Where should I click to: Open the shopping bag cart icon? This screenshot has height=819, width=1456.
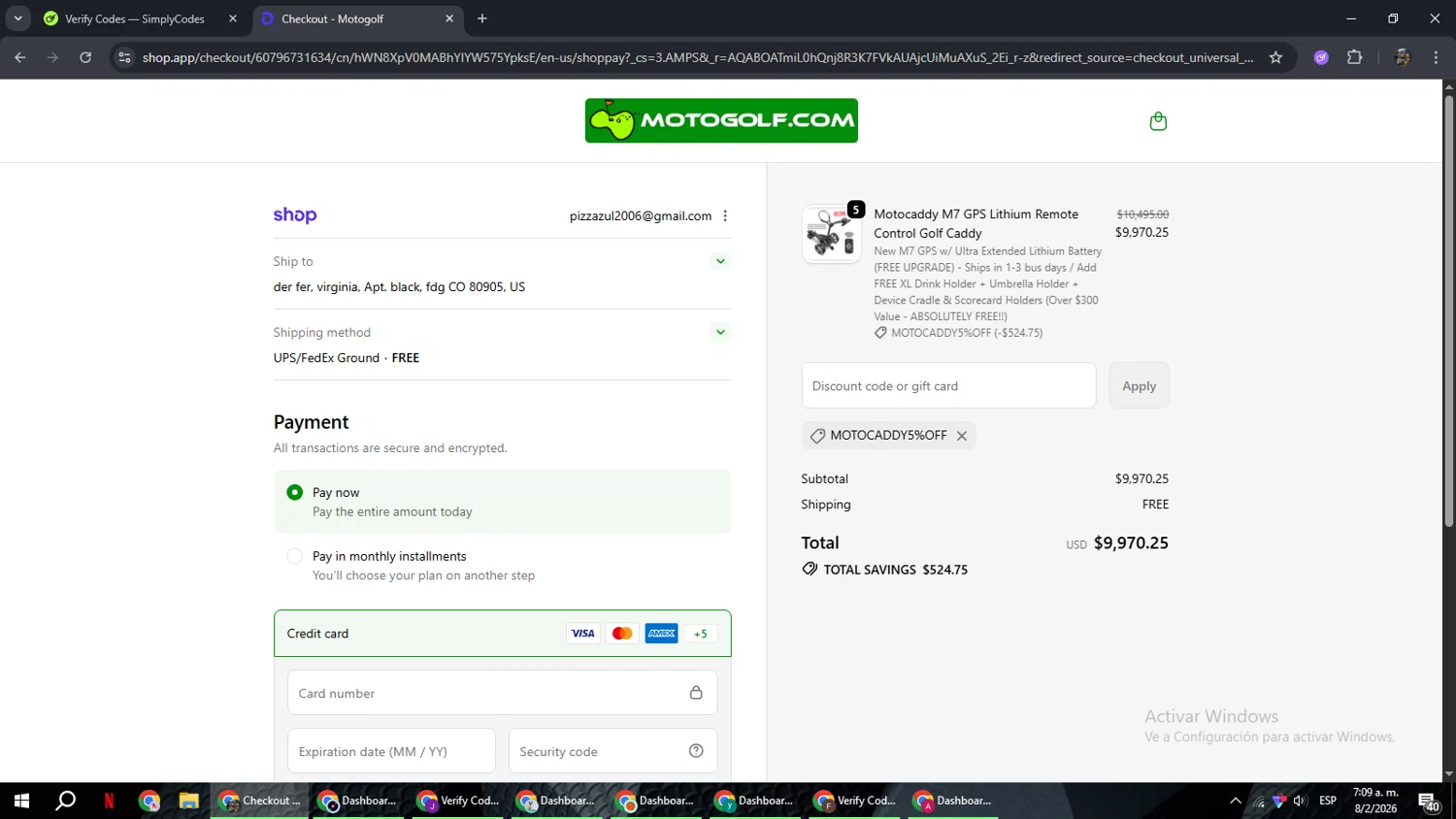click(x=1158, y=121)
